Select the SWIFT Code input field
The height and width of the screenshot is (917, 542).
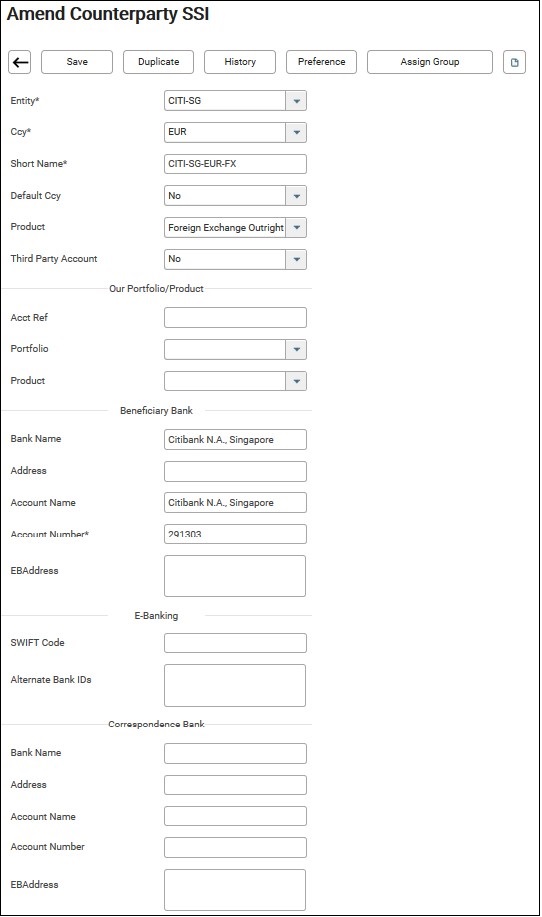pos(235,643)
